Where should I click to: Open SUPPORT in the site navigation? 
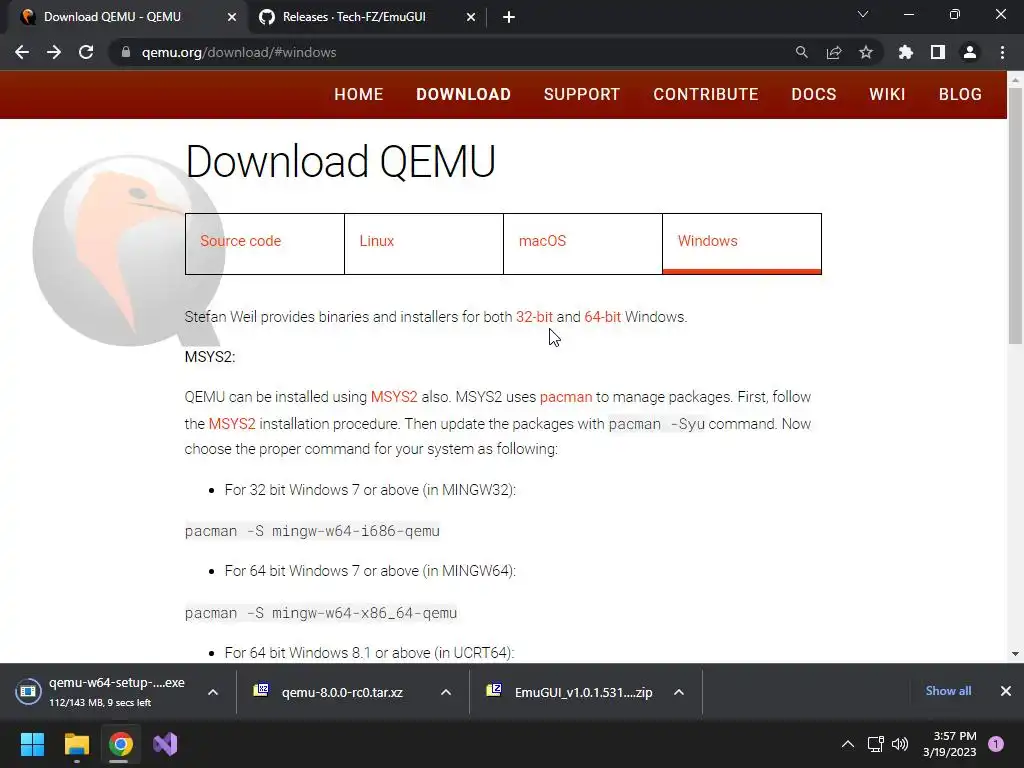pyautogui.click(x=581, y=94)
